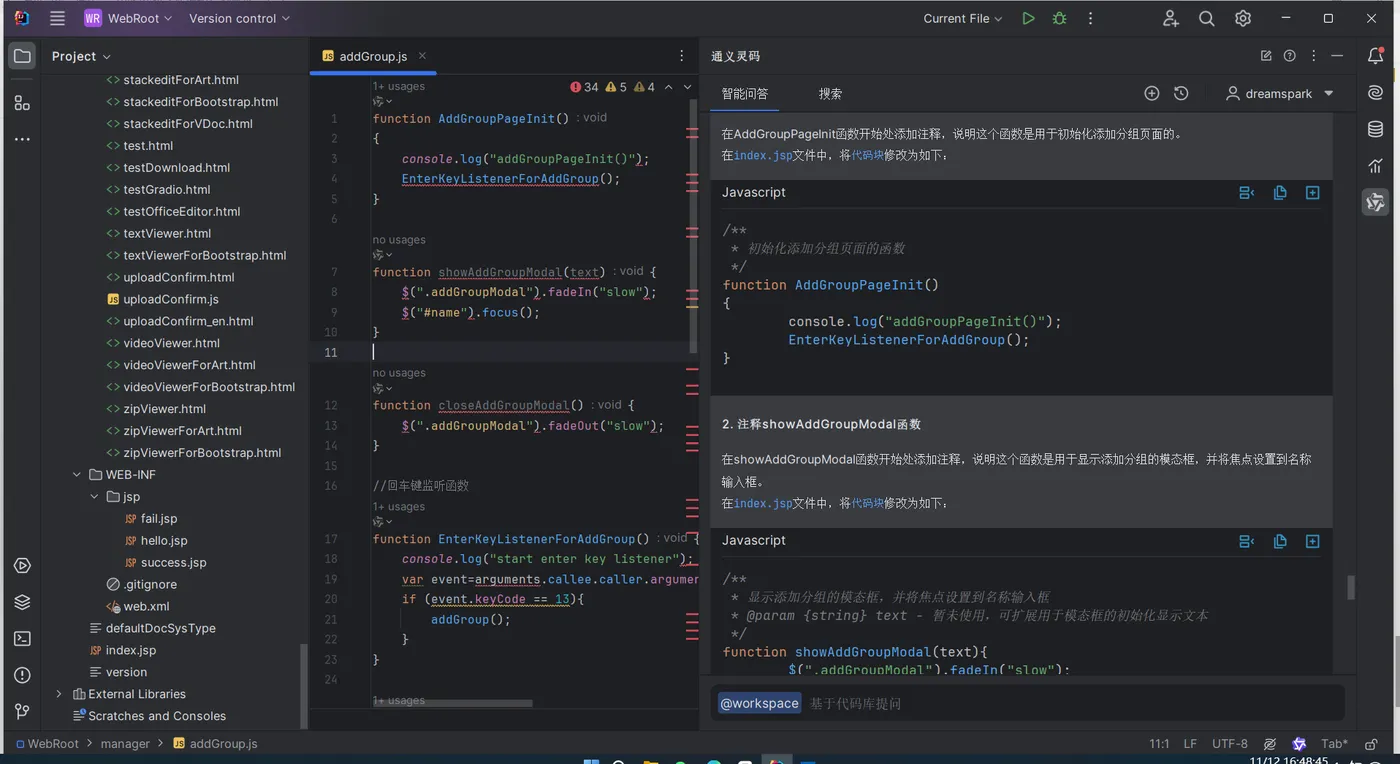Viewport: 1400px width, 764px height.
Task: Toggle the crossed-out eye status bar icon
Action: point(1270,744)
